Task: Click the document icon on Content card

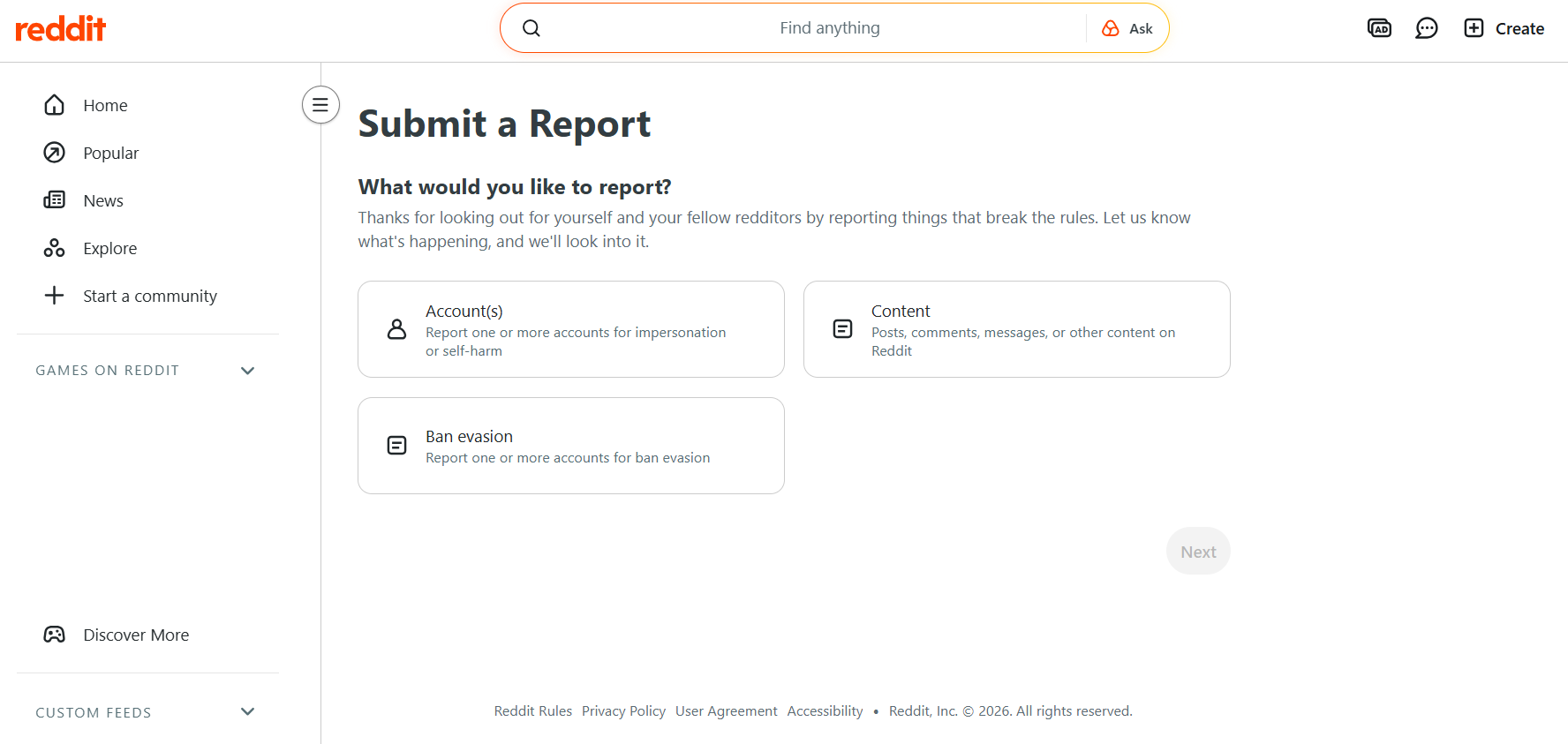Action: point(843,329)
